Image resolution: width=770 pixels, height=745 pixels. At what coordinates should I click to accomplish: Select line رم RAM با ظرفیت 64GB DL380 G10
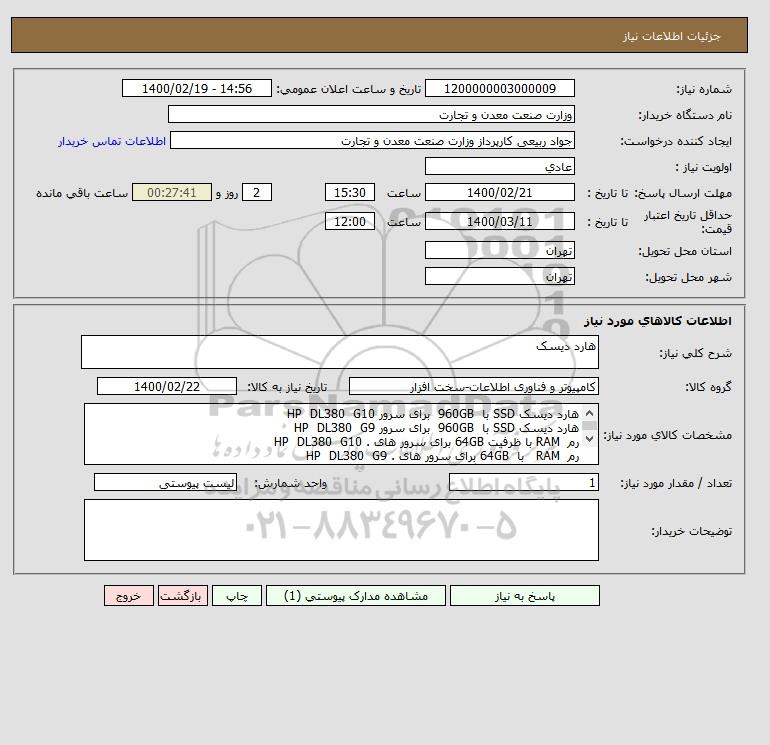(426, 442)
